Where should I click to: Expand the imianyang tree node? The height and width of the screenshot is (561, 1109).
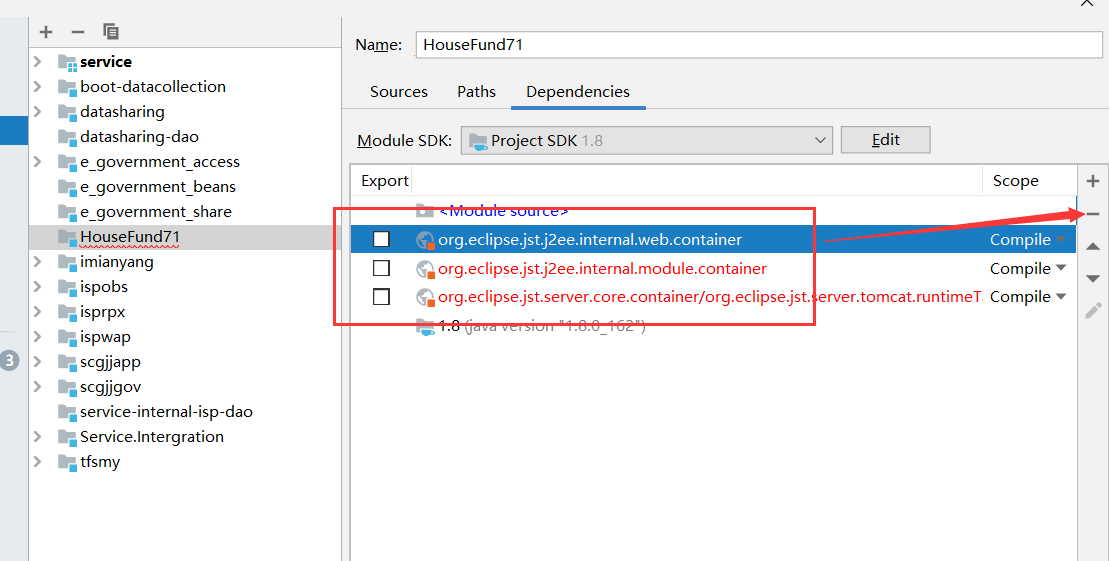click(38, 262)
